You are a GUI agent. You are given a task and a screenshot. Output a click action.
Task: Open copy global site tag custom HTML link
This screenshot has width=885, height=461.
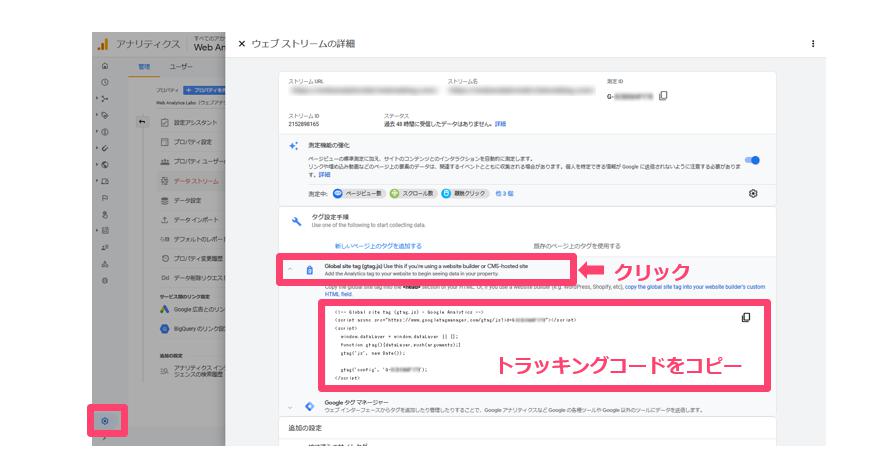(545, 290)
